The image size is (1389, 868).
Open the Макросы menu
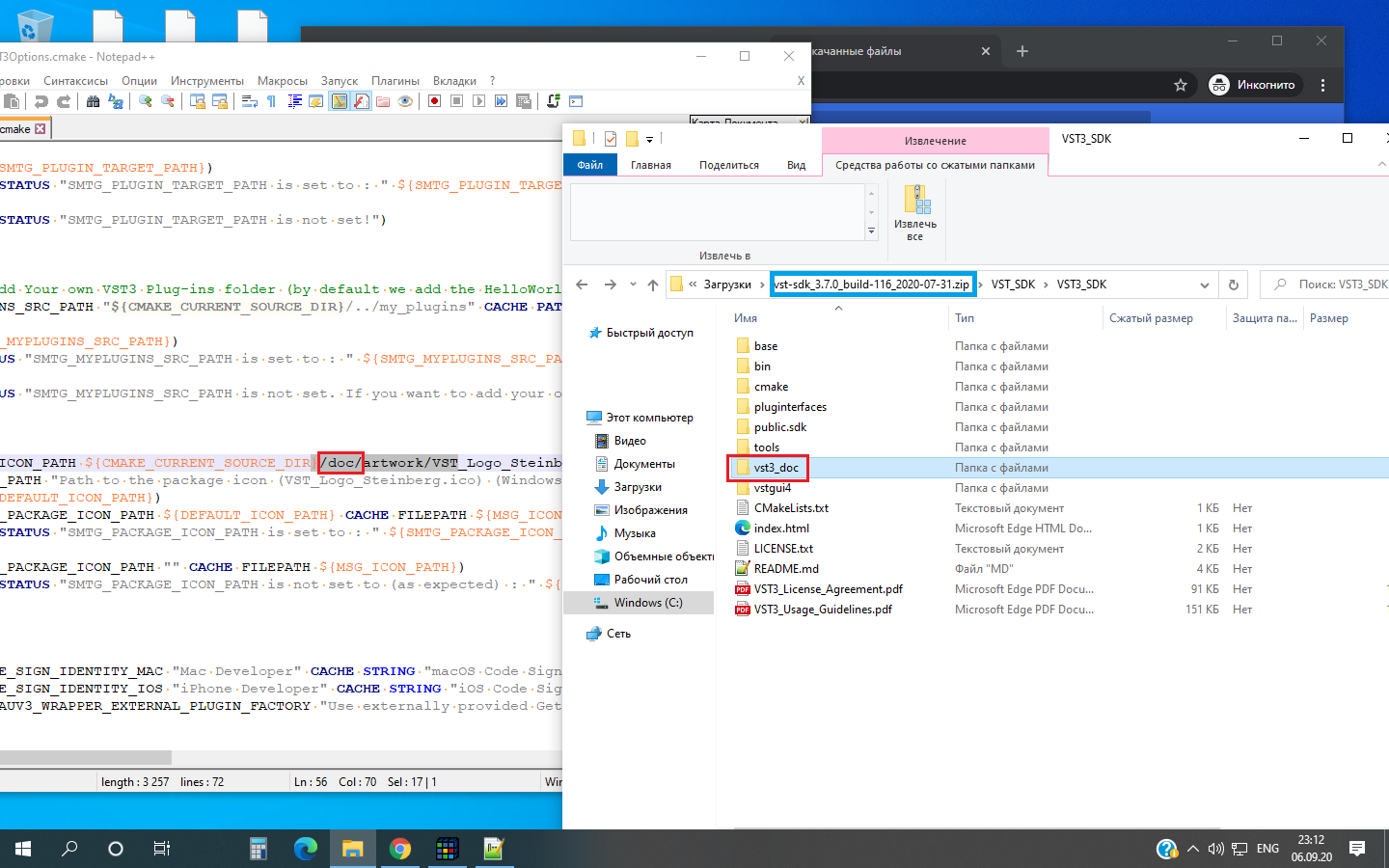click(x=283, y=81)
